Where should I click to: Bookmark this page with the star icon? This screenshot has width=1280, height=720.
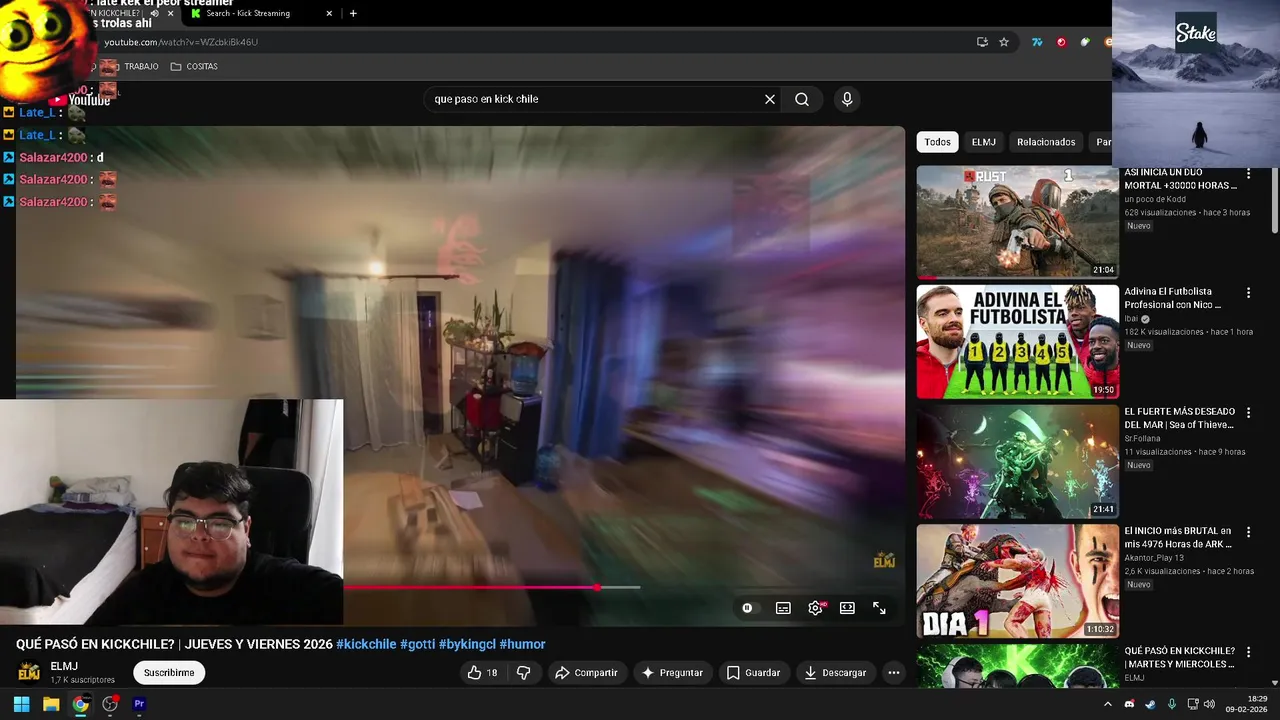point(1004,42)
